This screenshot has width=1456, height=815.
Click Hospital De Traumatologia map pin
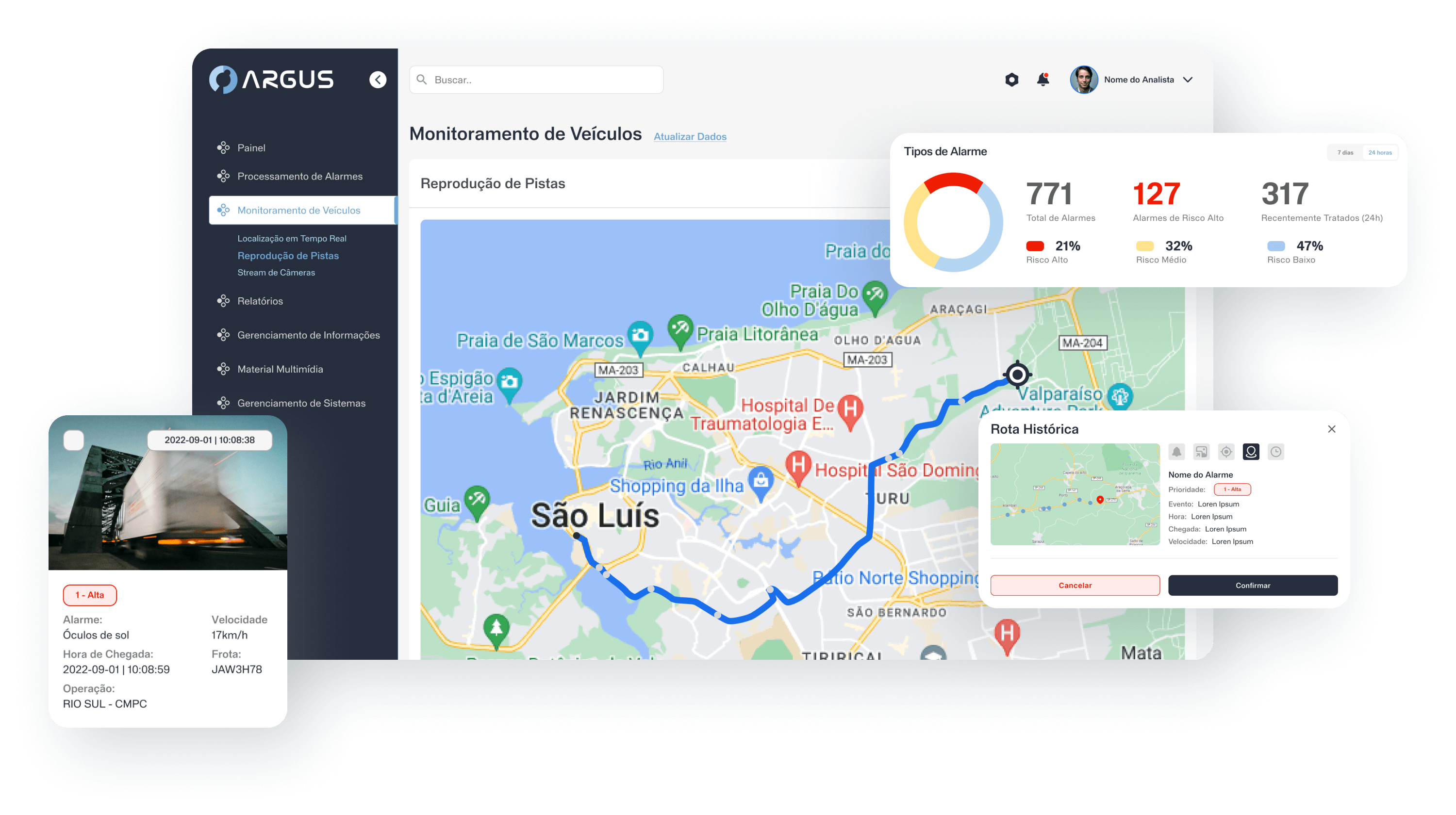[851, 412]
